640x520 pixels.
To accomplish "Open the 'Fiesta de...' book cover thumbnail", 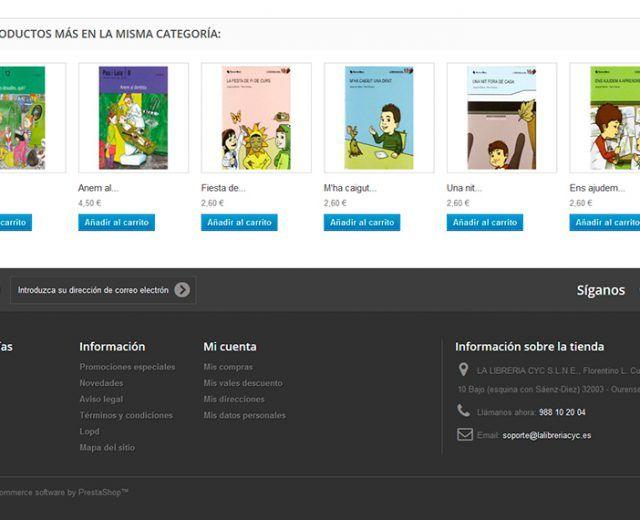I will [256, 118].
